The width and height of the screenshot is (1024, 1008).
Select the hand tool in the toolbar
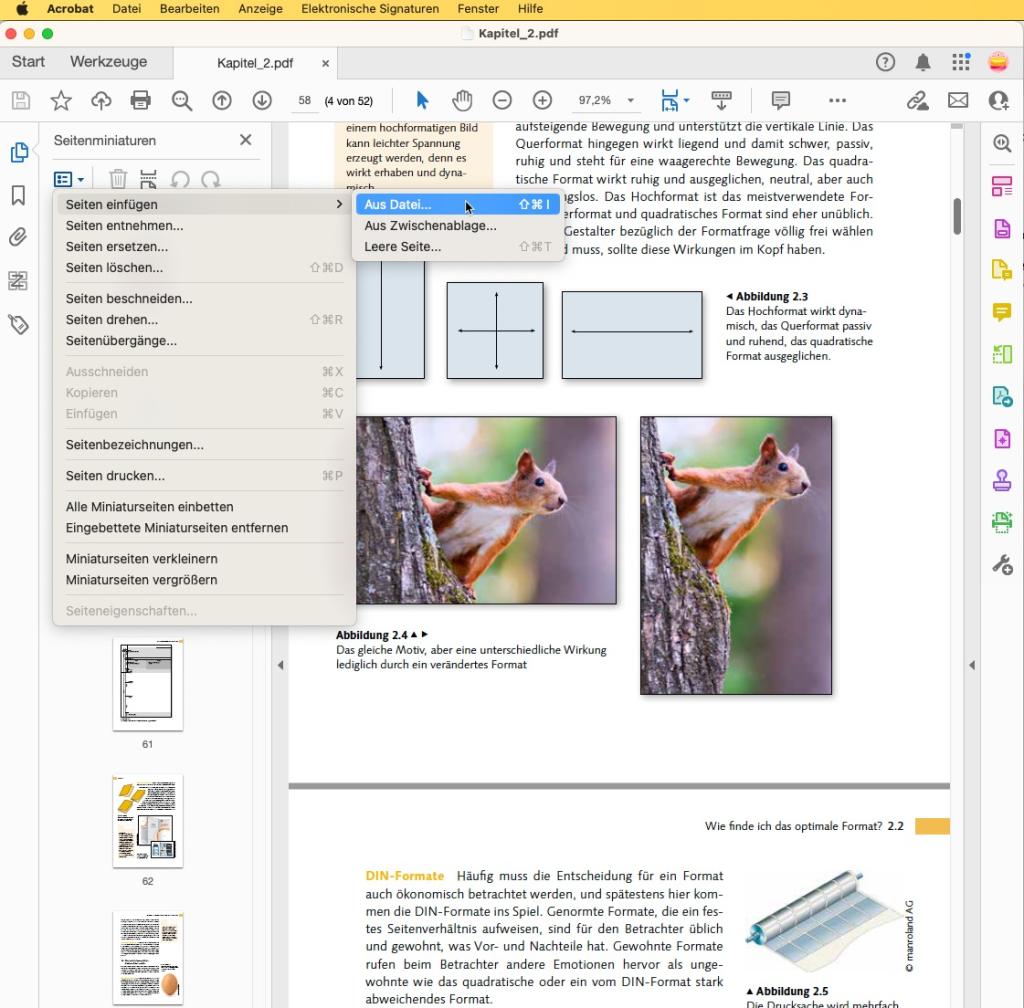point(462,100)
